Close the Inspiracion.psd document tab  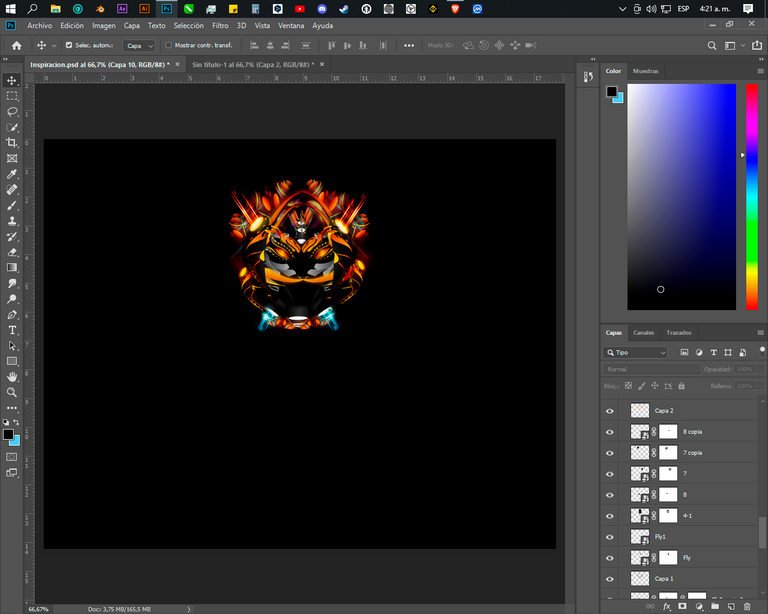coord(177,64)
